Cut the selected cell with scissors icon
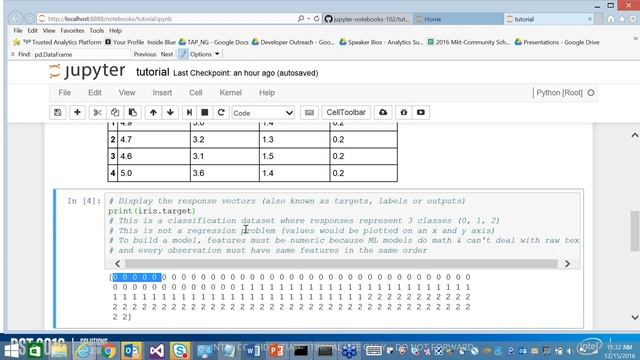 (x=97, y=112)
